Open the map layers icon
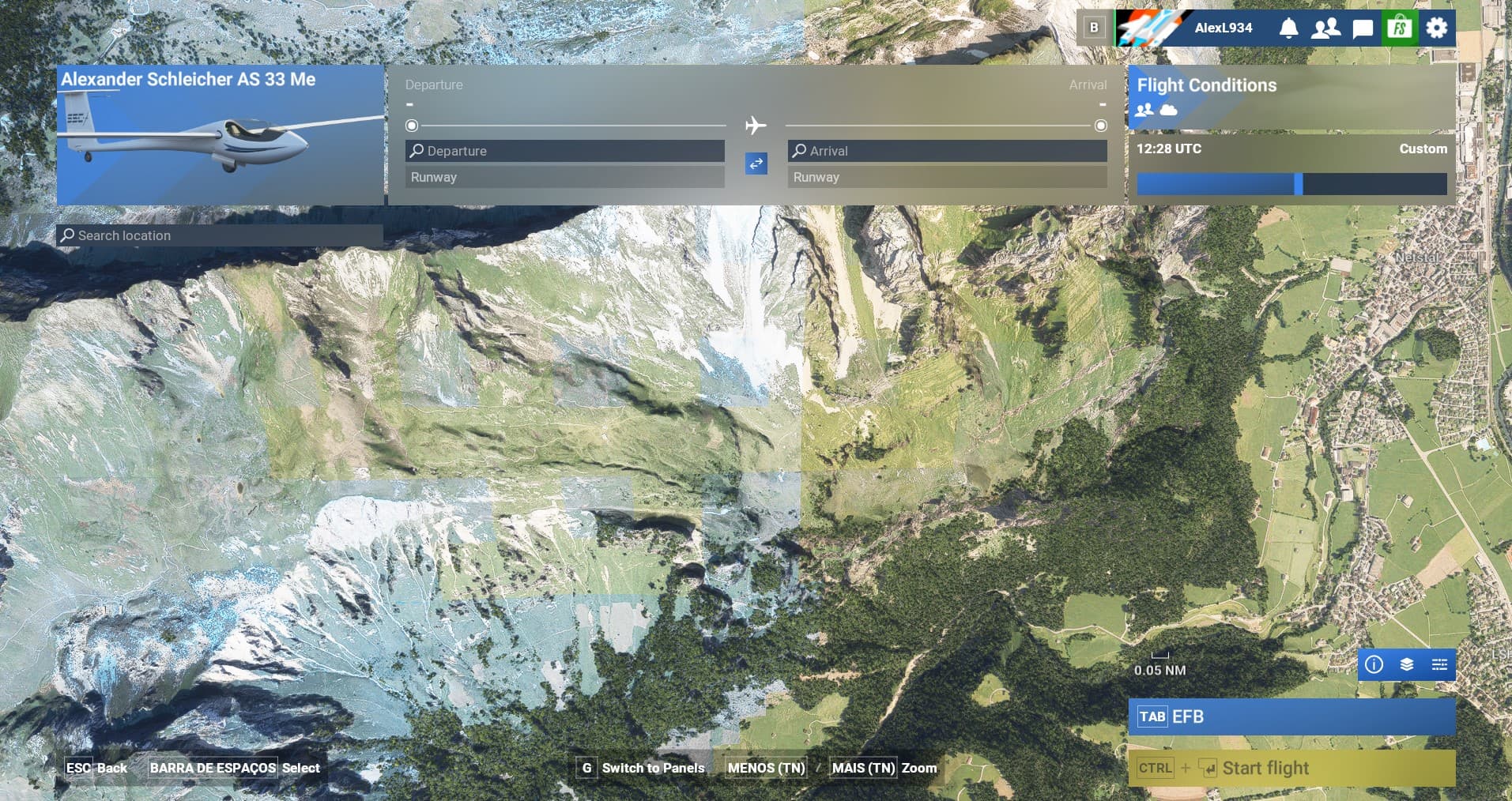1512x801 pixels. tap(1407, 664)
